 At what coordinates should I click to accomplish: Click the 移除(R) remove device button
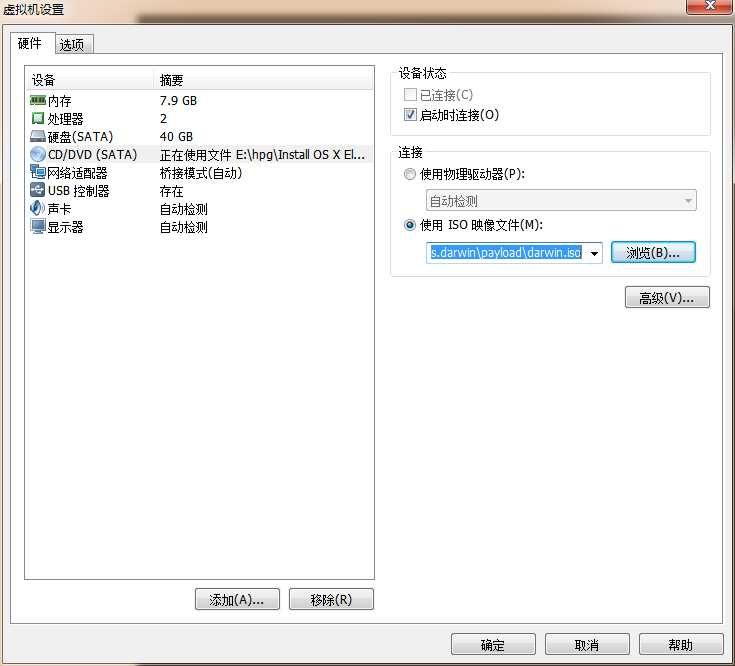coord(331,599)
